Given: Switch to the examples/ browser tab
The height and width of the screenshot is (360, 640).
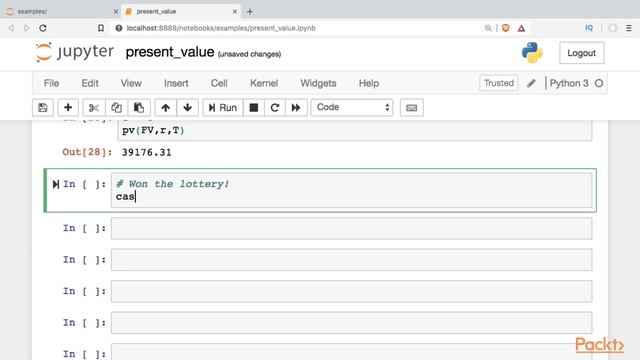Looking at the screenshot, I should [61, 11].
